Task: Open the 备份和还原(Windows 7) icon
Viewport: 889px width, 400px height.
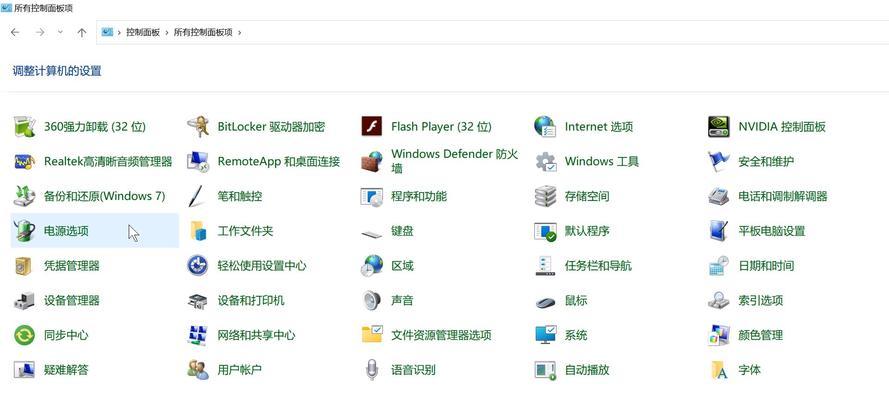Action: click(x=24, y=196)
